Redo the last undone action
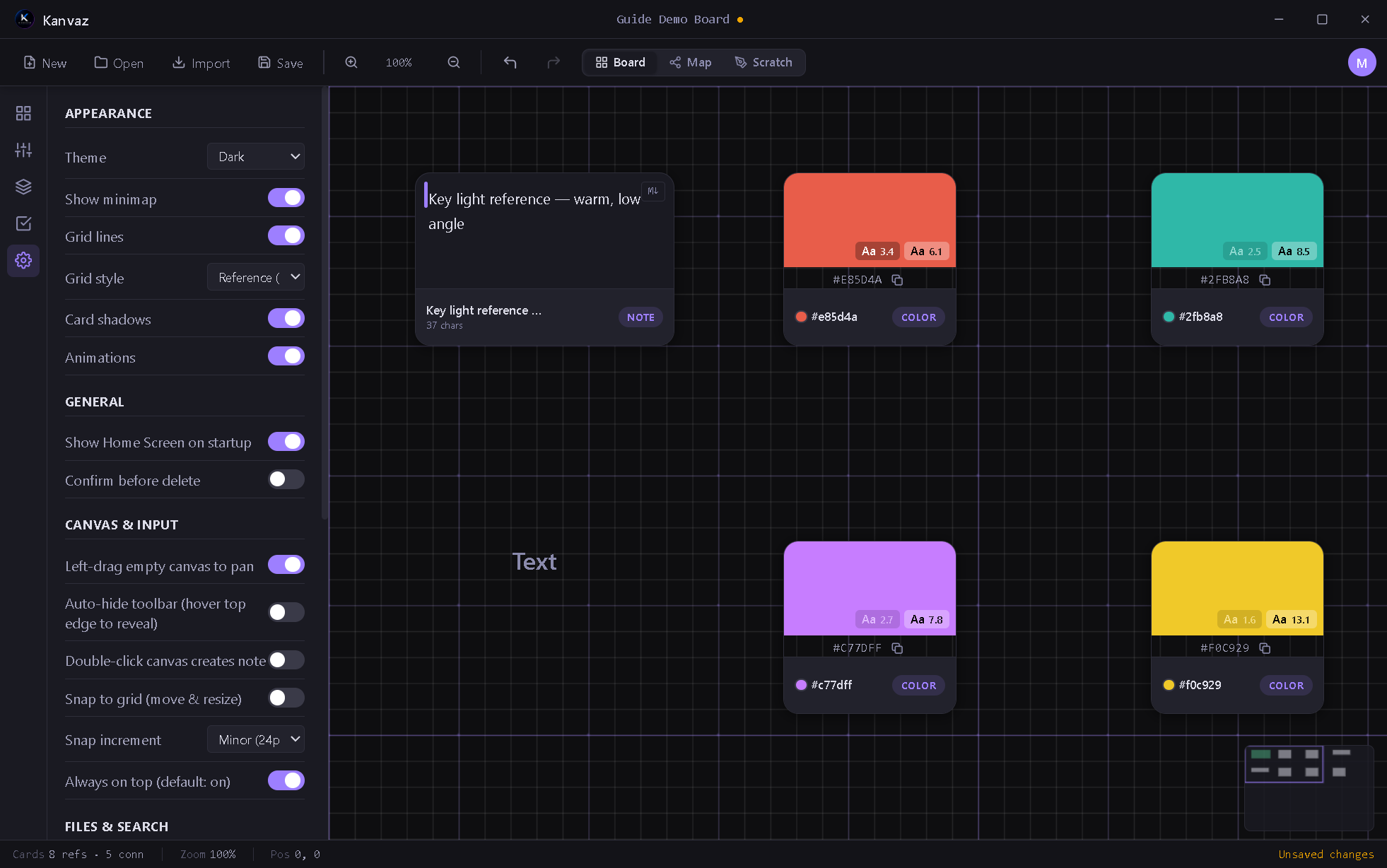1387x868 pixels. (x=554, y=62)
